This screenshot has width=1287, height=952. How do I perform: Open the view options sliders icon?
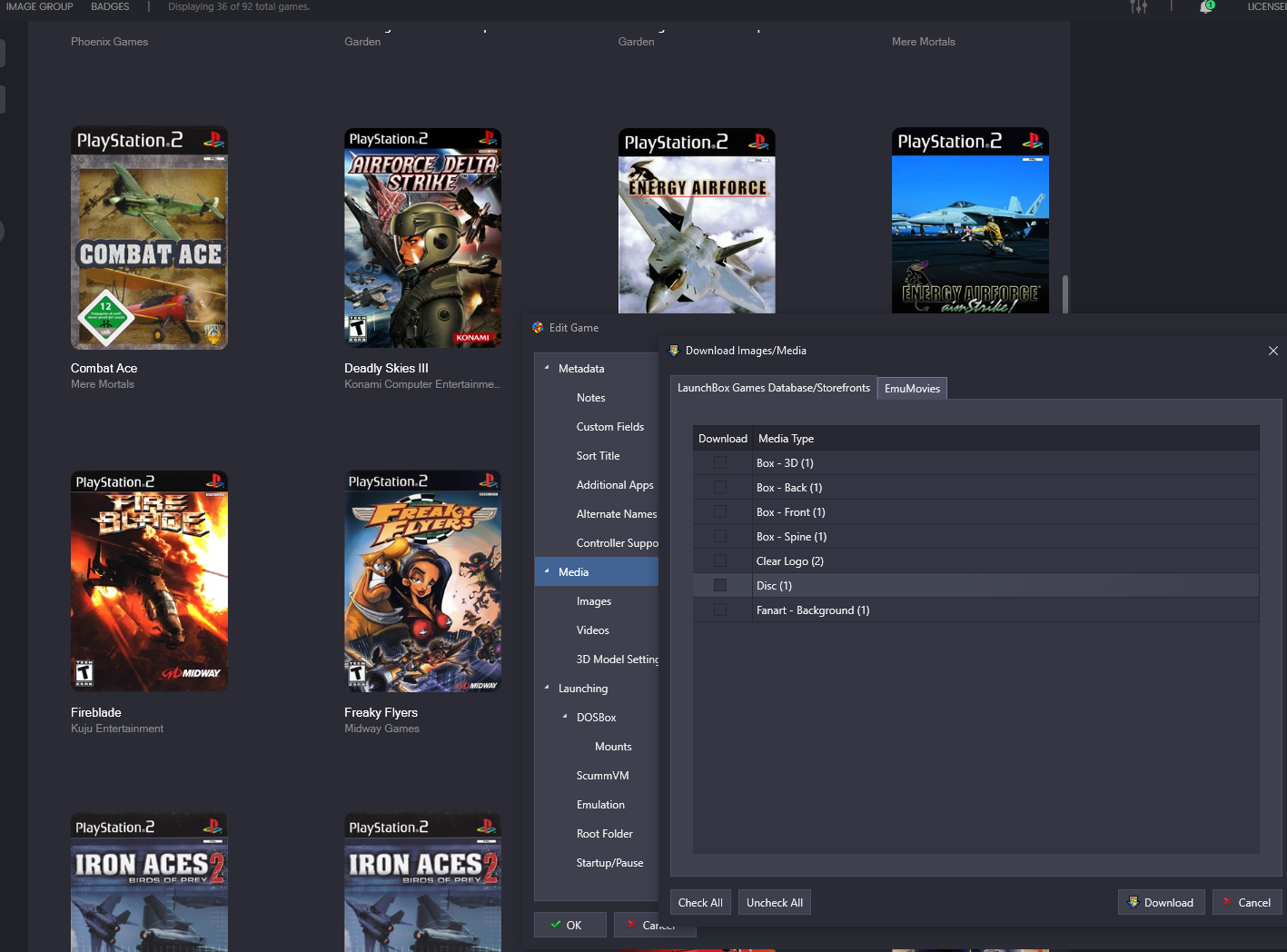(x=1138, y=6)
